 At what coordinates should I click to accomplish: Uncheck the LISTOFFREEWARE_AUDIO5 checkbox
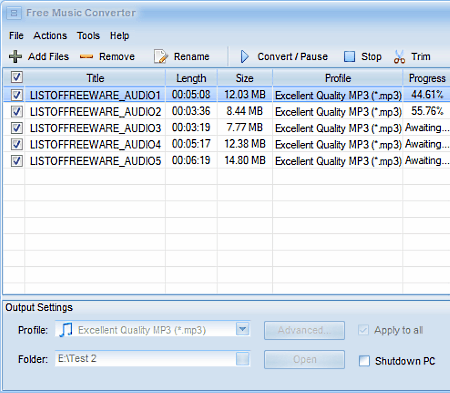click(17, 161)
